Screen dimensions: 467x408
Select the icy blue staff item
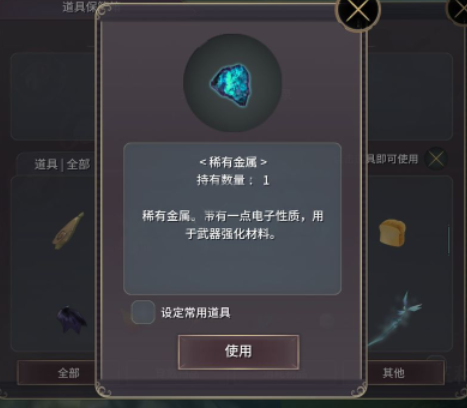pyautogui.click(x=395, y=319)
